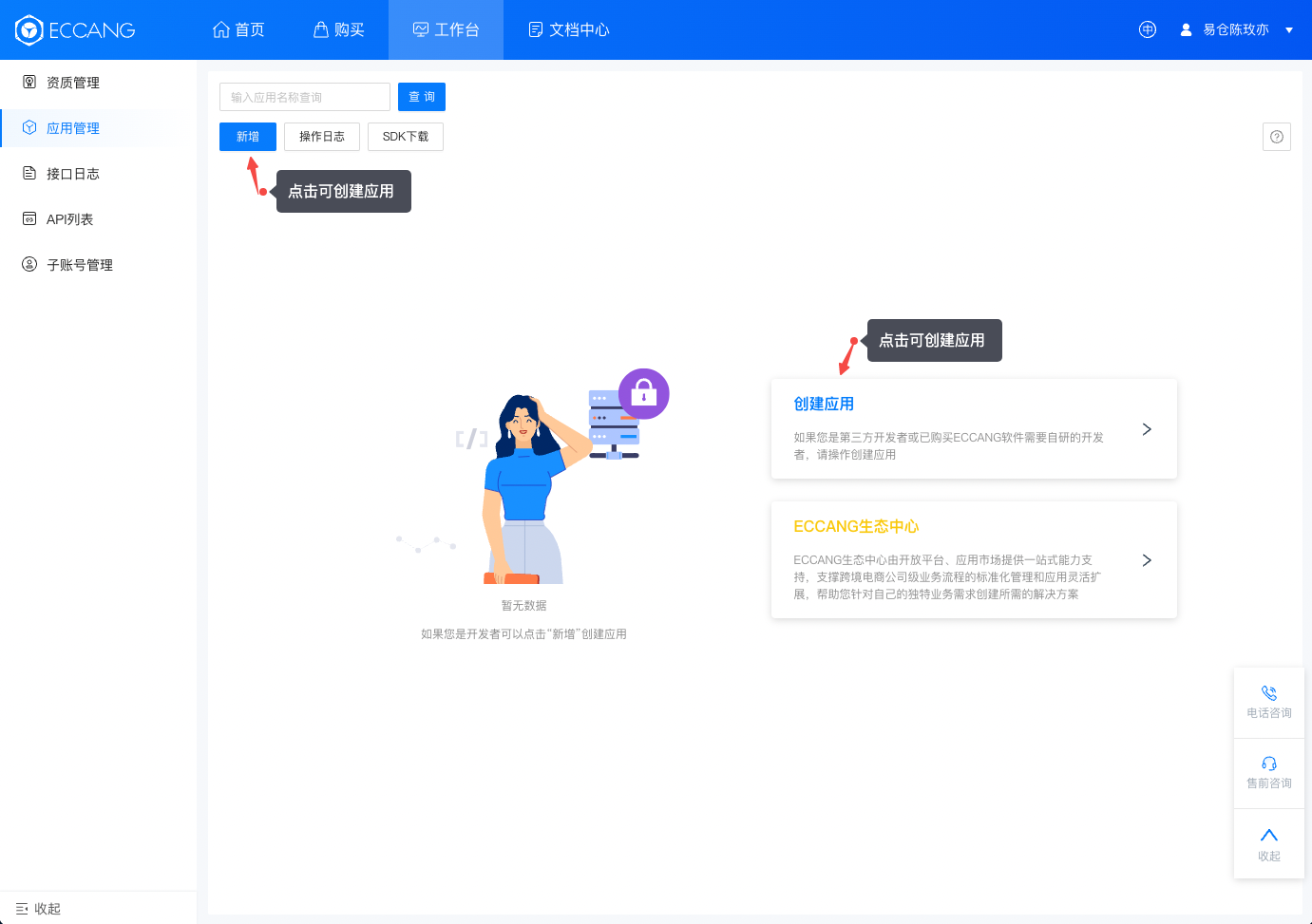Screen dimensions: 1312x924
Task: Open 子账号管理 in the sidebar
Action: 98,265
